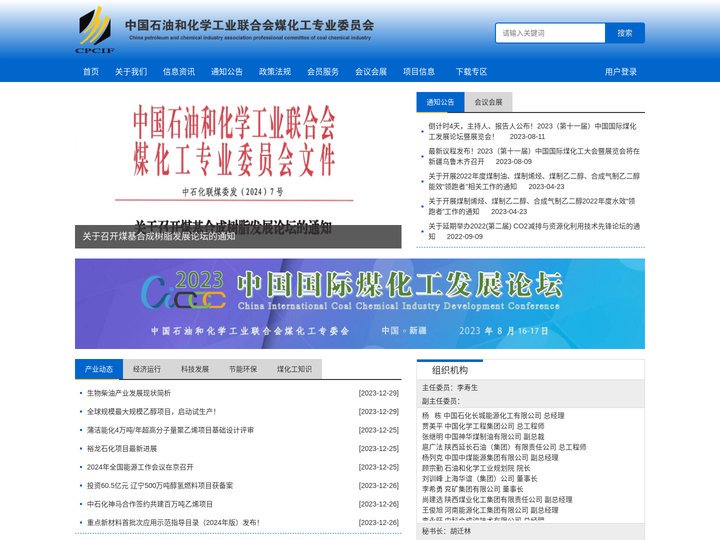Click the CPCIF logo
The image size is (720, 540).
click(x=95, y=30)
